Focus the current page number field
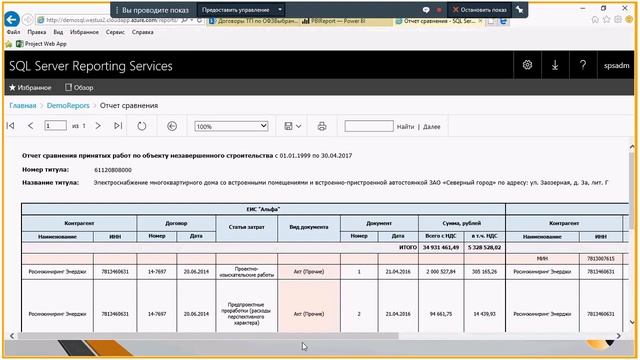Viewport: 640px width, 360px height. (56, 126)
